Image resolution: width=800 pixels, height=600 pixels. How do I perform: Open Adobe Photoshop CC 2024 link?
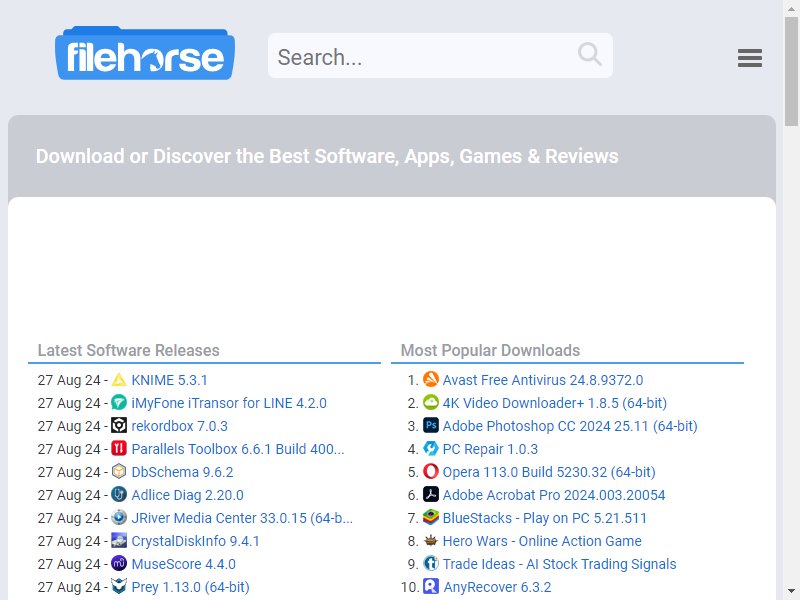click(570, 426)
